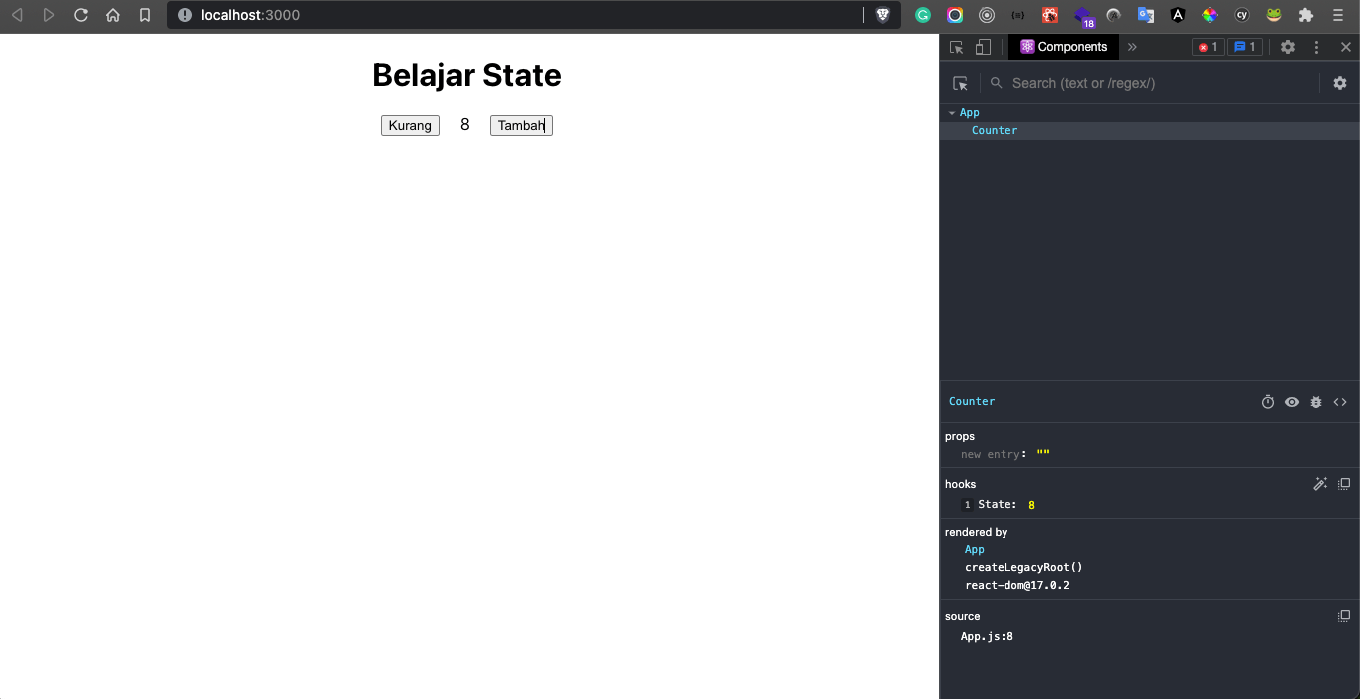Open the green frog extension

(x=1274, y=15)
